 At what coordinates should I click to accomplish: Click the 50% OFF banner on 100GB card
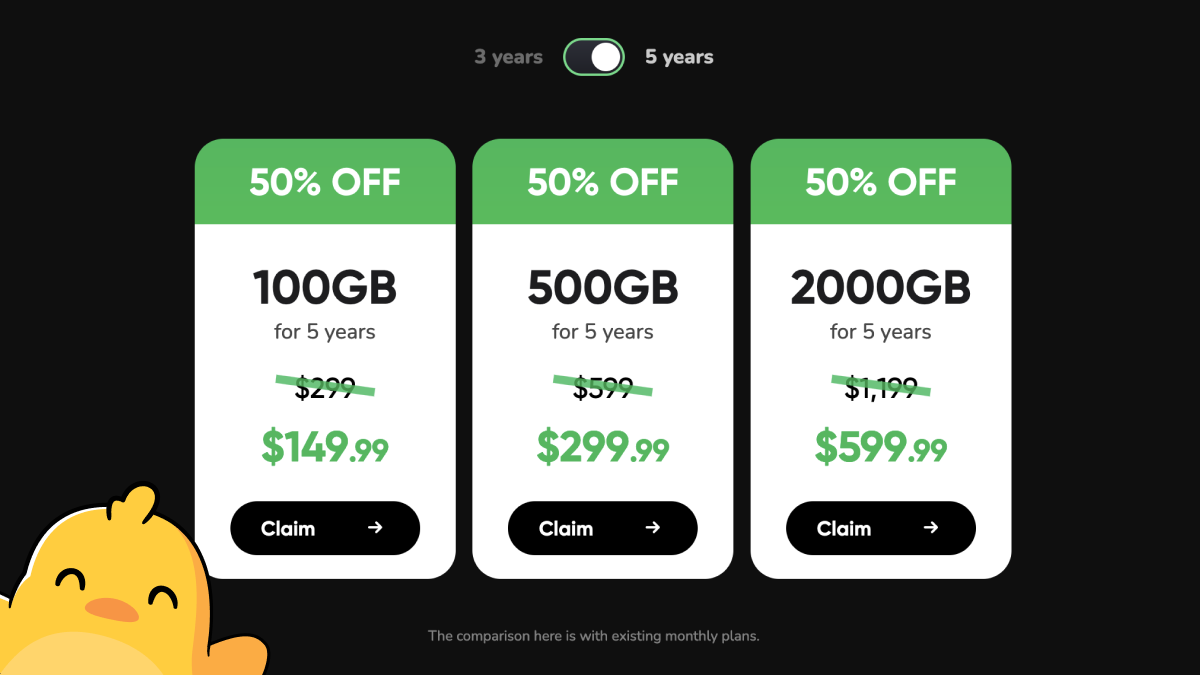point(325,182)
